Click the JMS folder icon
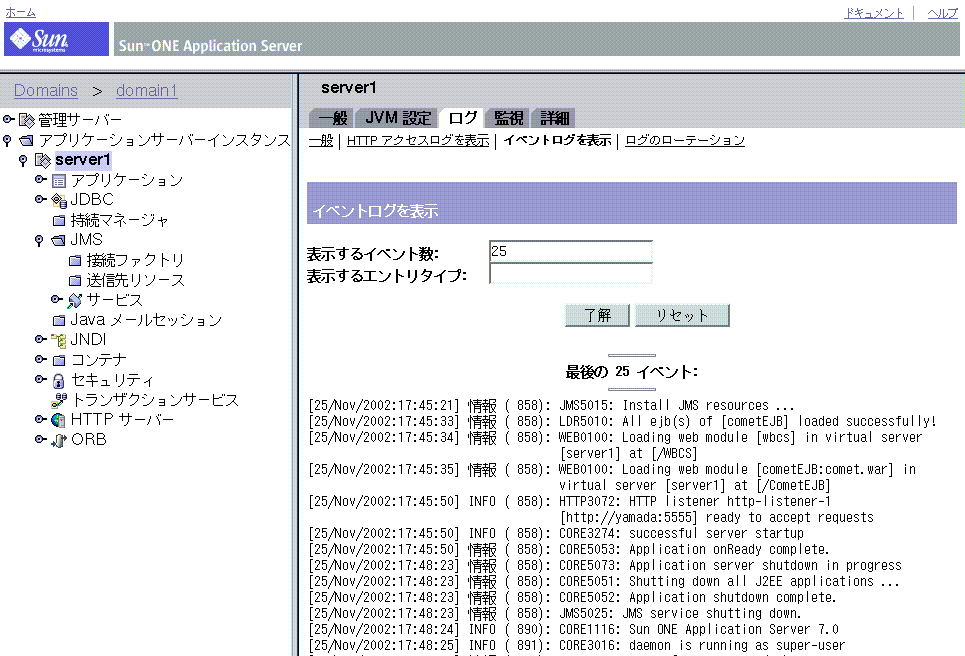 point(58,241)
